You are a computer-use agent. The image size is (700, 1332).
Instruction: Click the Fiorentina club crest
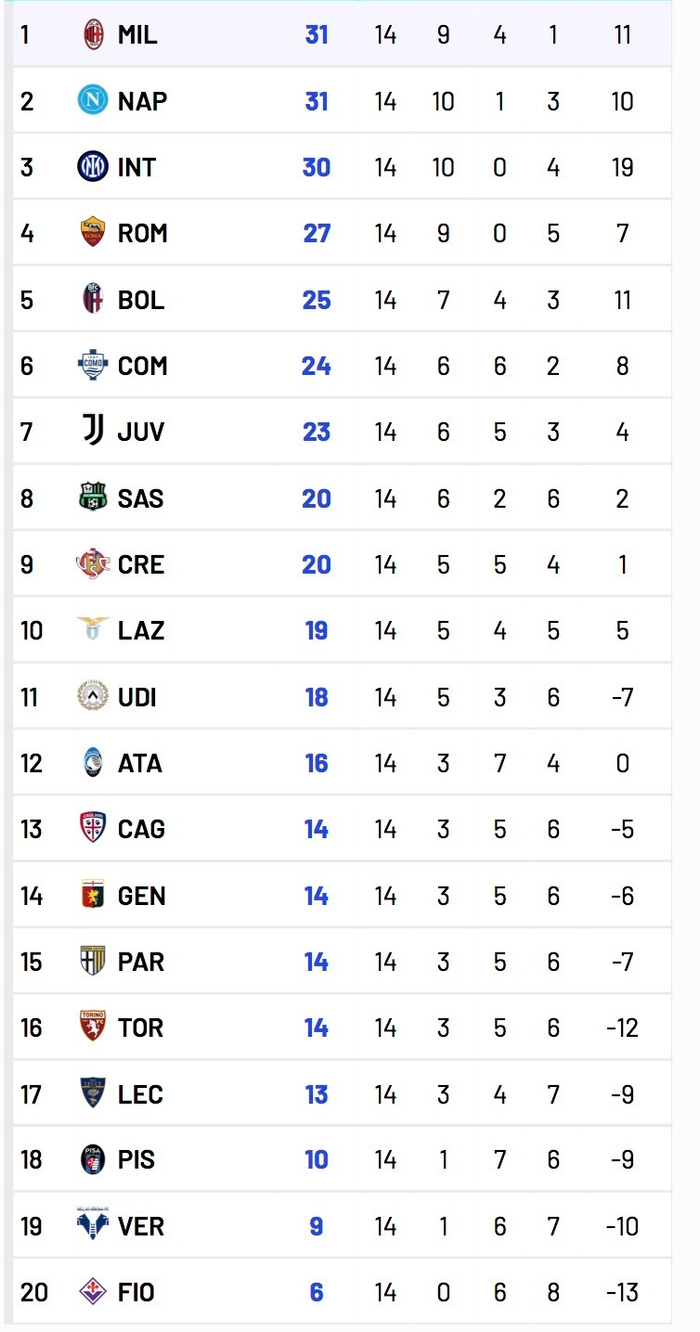pyautogui.click(x=93, y=1291)
